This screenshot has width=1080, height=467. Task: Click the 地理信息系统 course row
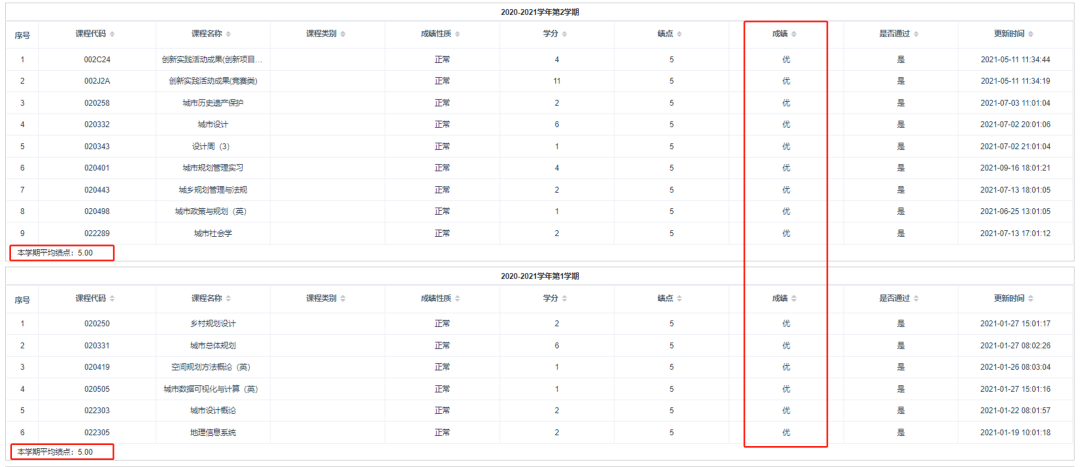[213, 432]
